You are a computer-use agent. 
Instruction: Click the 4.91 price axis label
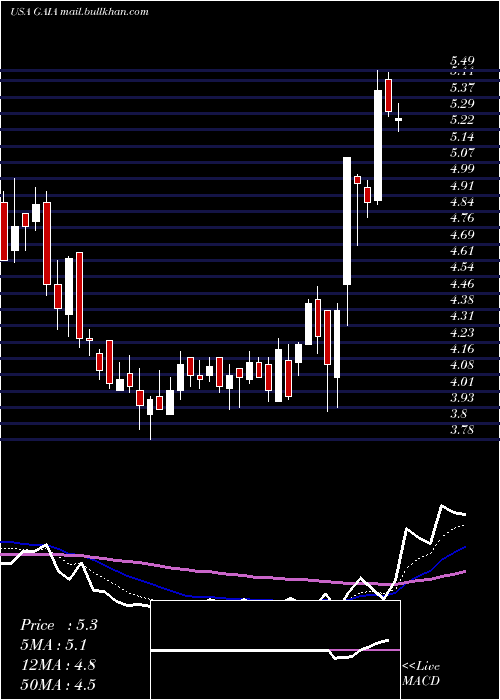tap(462, 186)
